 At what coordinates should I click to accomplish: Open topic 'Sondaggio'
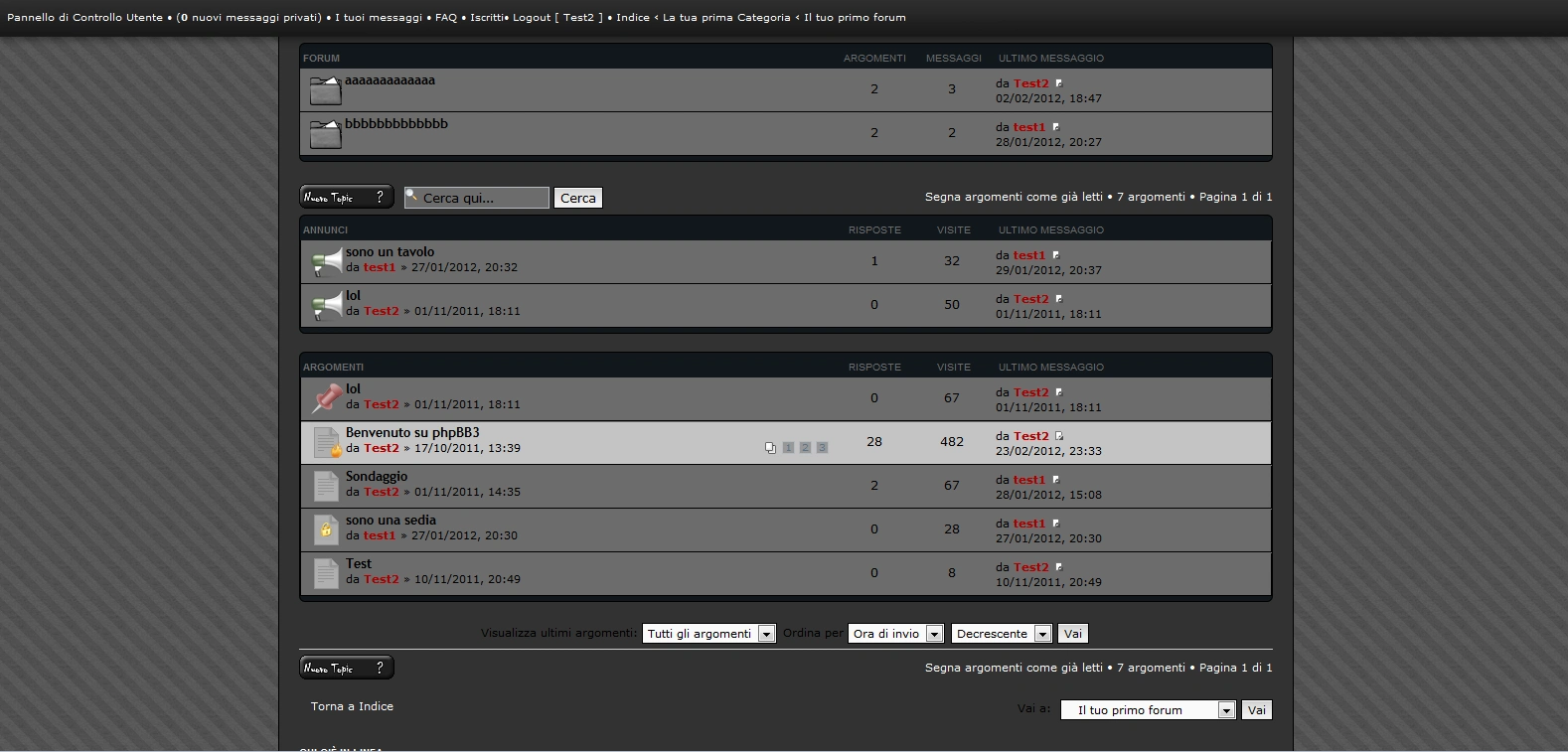(377, 477)
